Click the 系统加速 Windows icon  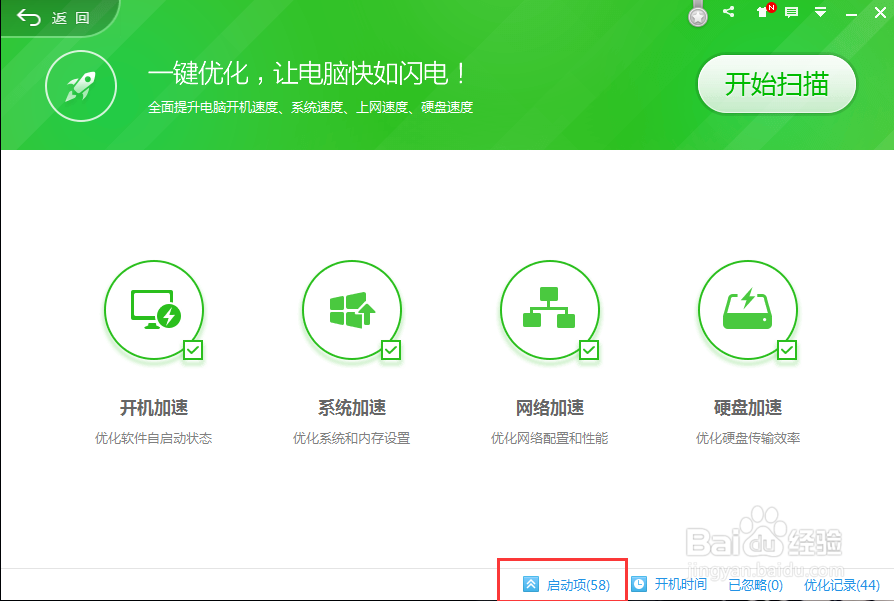point(352,310)
